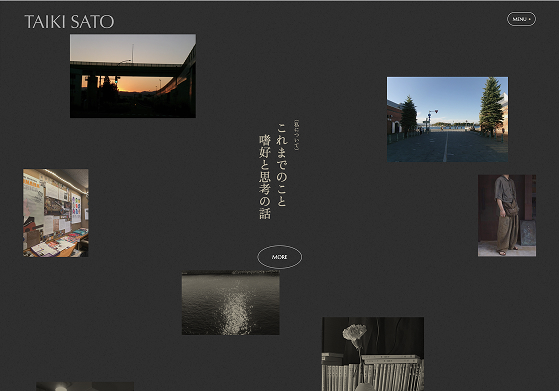Click the TAIKI SATO logo
This screenshot has width=559, height=392.
pyautogui.click(x=69, y=22)
